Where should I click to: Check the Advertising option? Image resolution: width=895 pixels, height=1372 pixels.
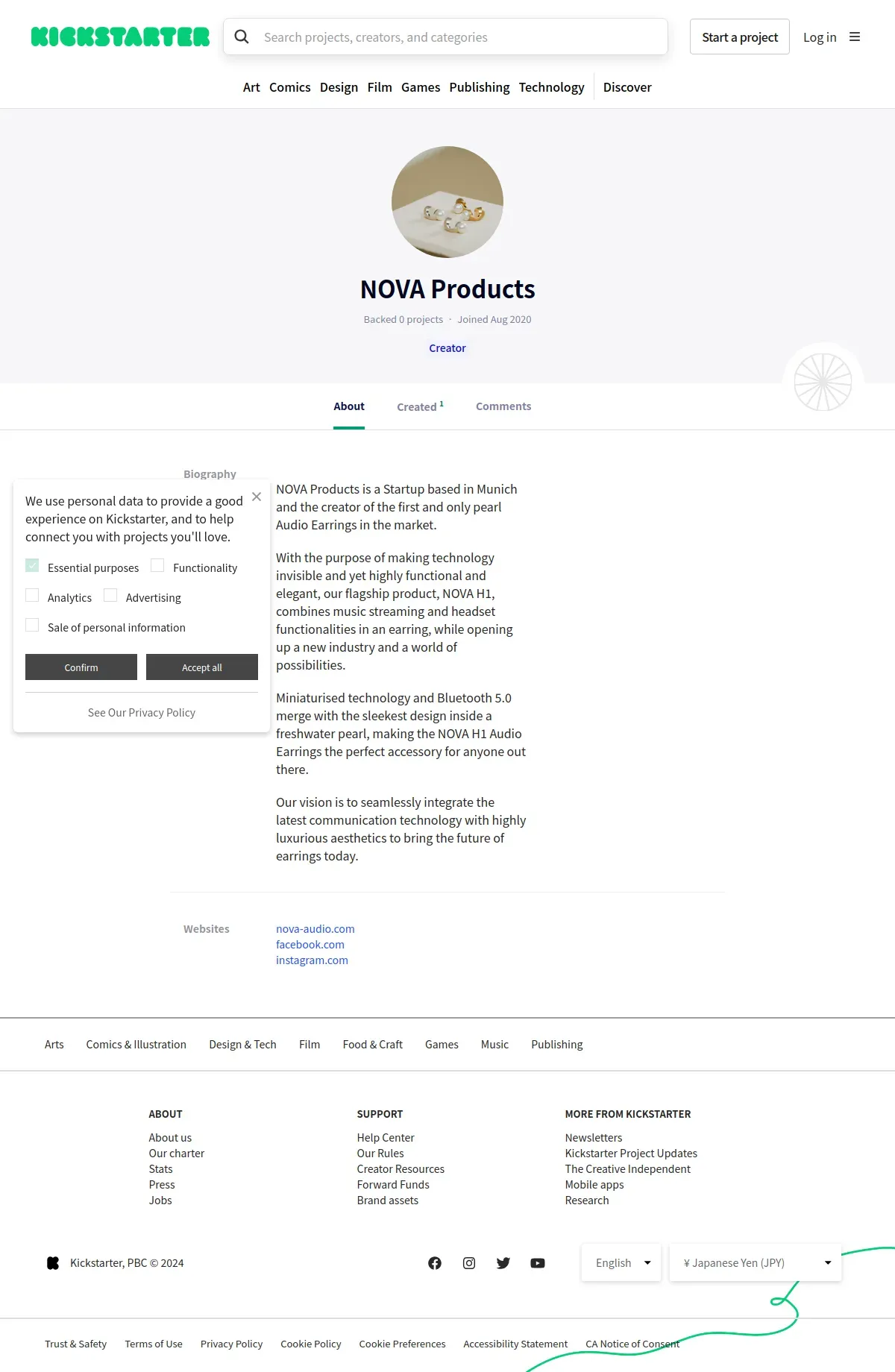click(x=110, y=596)
